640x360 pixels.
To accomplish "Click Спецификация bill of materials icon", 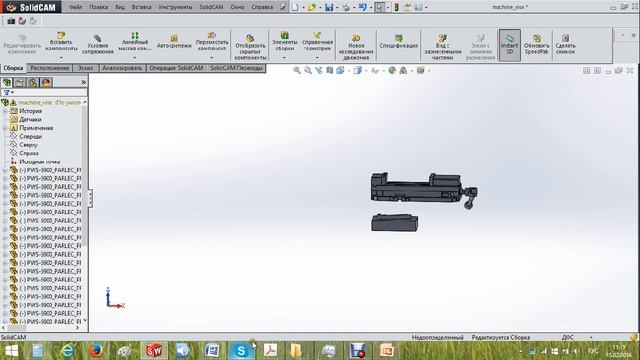I will click(x=398, y=42).
